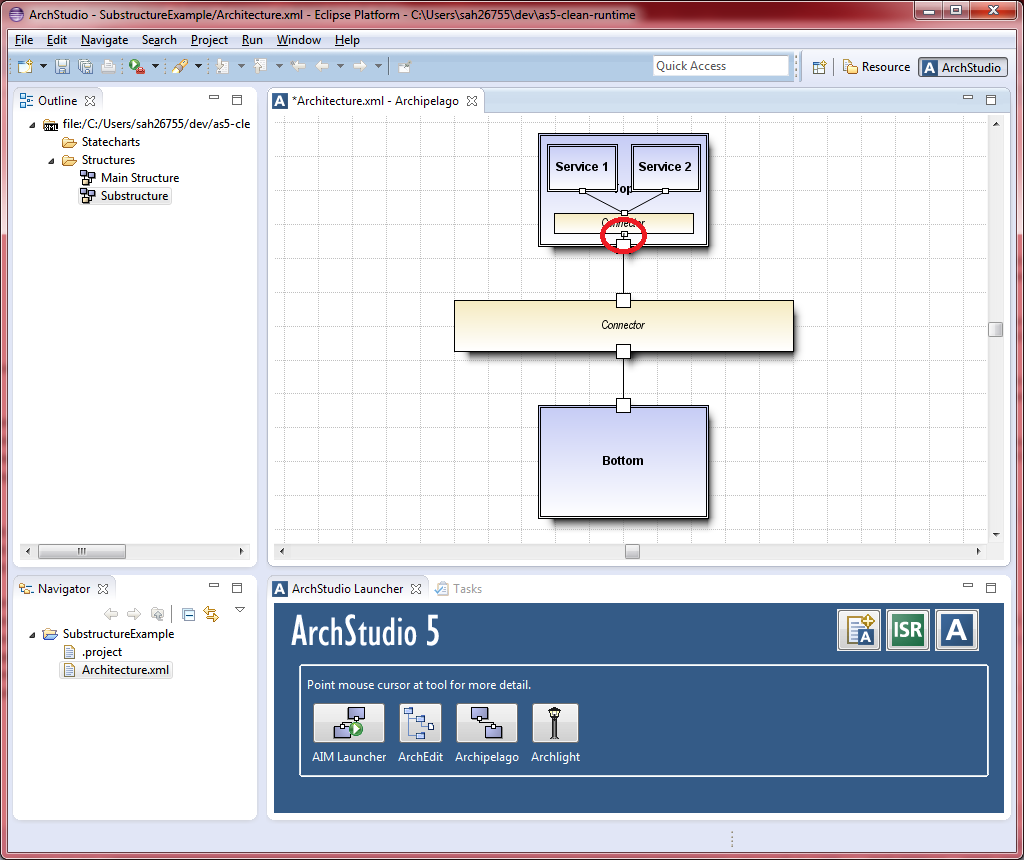
Task: Open the Forward navigation history dropdown
Action: 378,66
